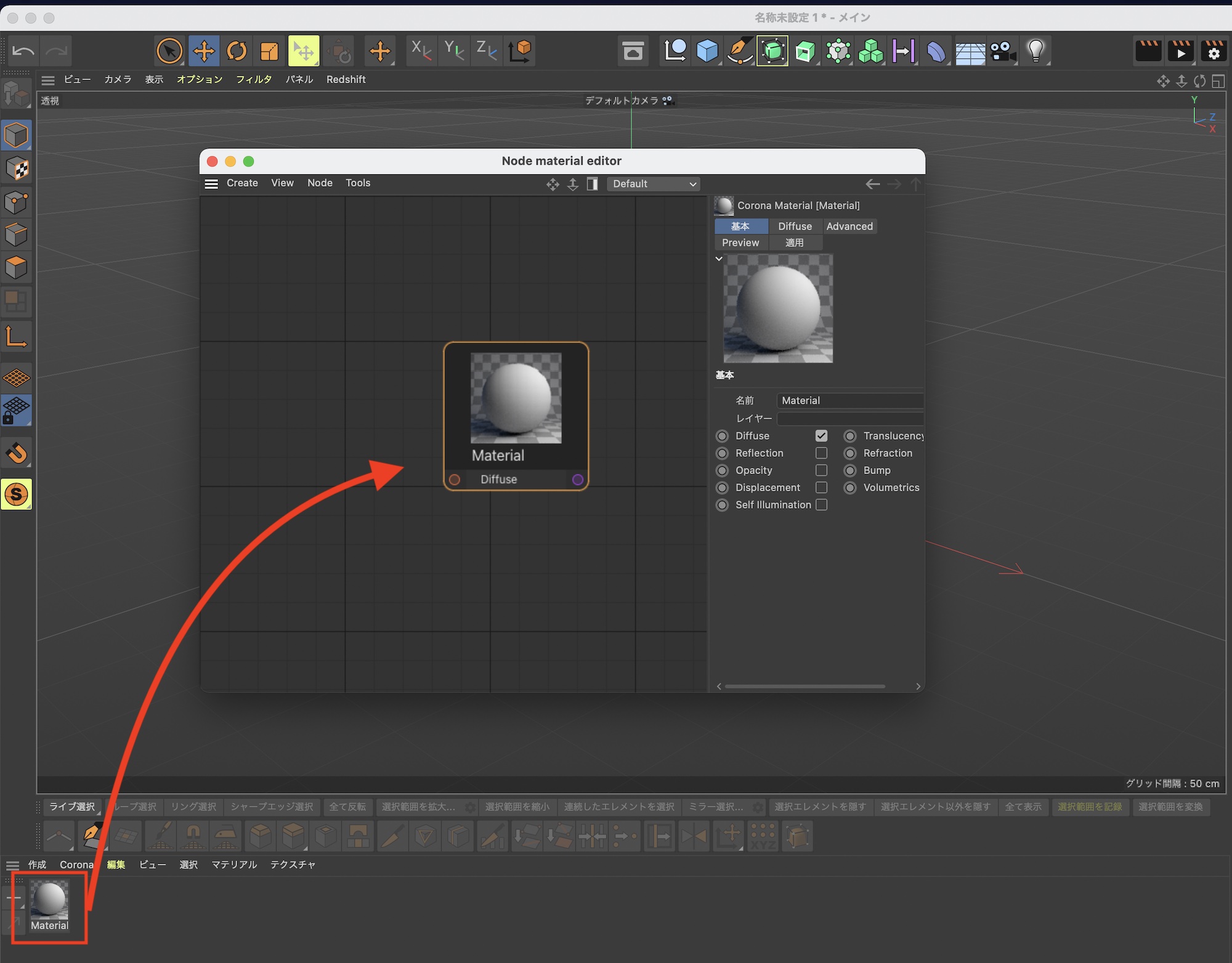Open render settings clapperboard gear icon

pos(1213,51)
